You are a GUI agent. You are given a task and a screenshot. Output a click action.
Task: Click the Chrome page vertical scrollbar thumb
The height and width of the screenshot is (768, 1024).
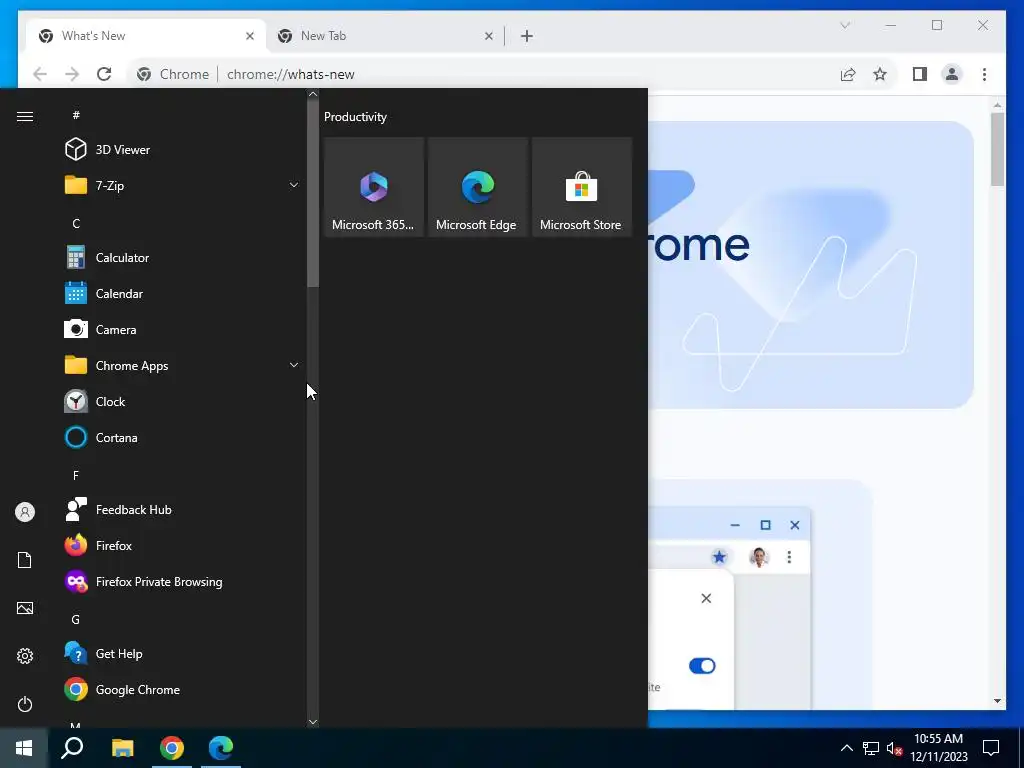(997, 149)
